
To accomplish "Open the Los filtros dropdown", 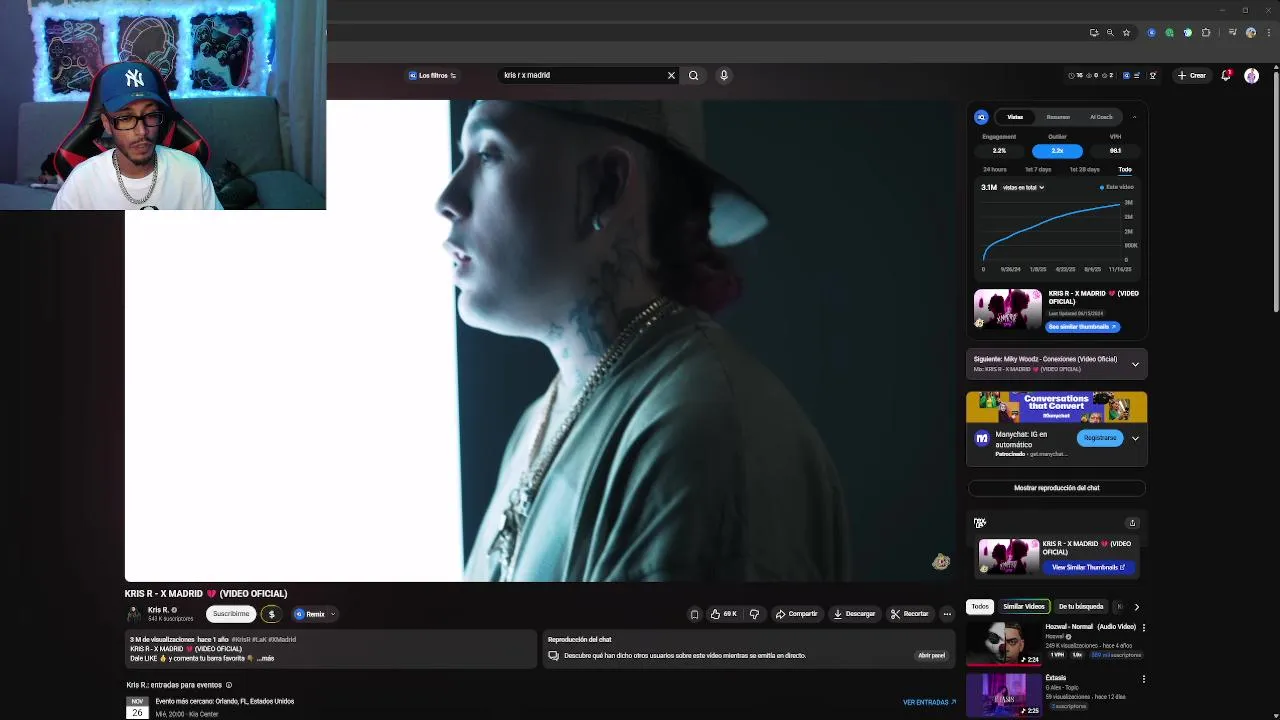I will coord(432,75).
